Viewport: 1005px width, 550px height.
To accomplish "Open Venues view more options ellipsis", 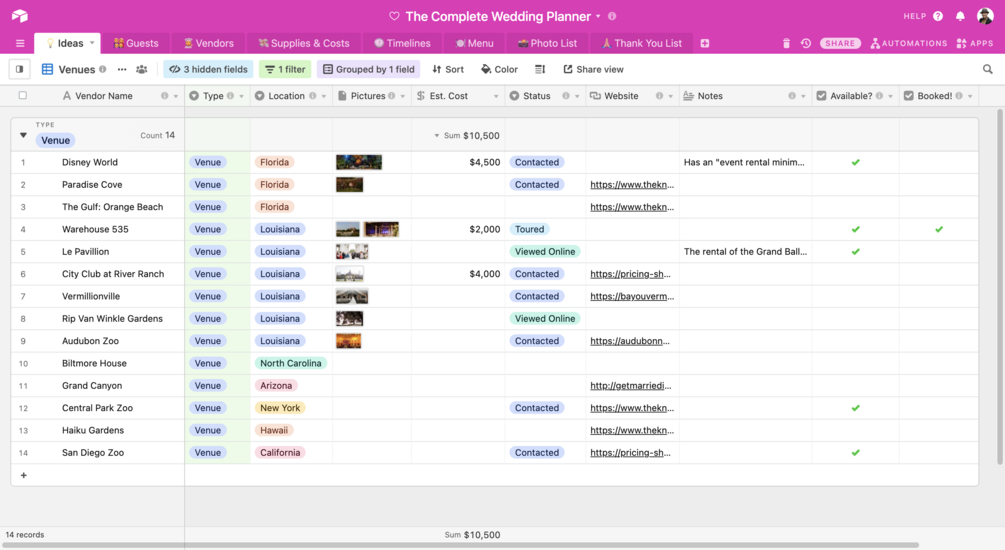I will click(x=122, y=69).
